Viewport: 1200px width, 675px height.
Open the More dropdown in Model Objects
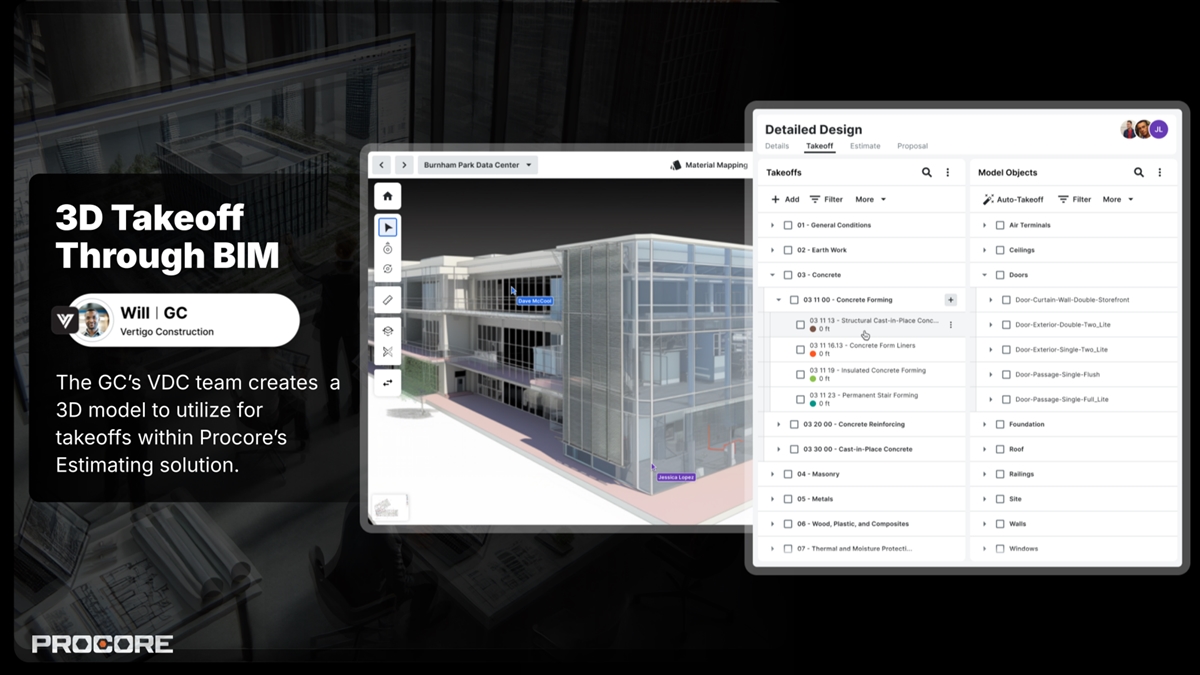click(x=1118, y=199)
